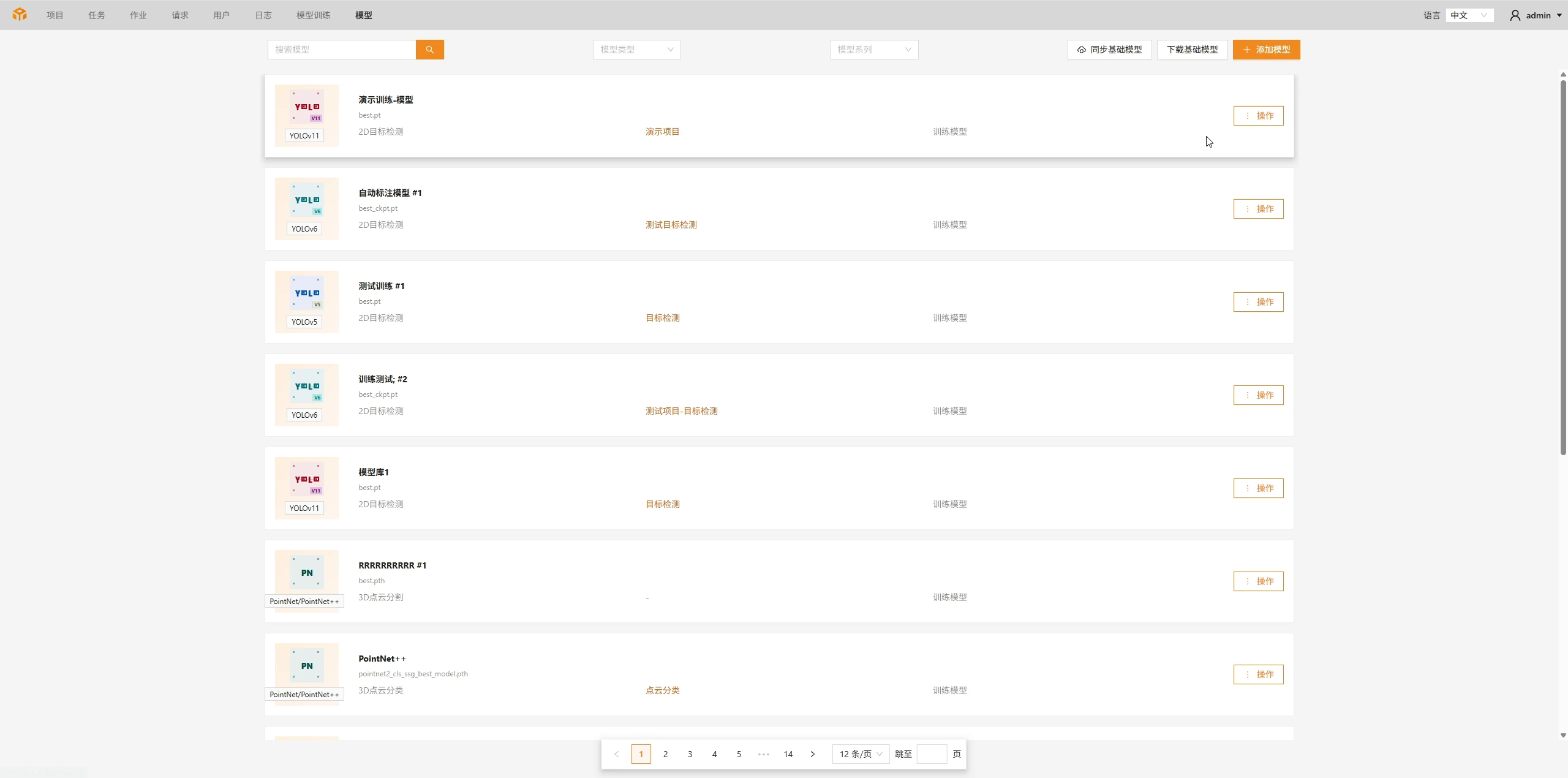The image size is (1568, 778).
Task: Click the 跳至 page number input
Action: pos(932,754)
